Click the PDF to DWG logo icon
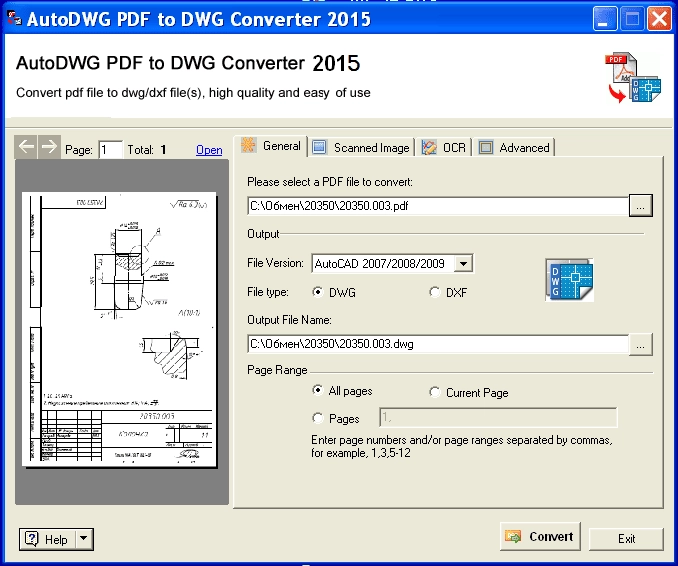Screen dimensions: 678x566 [x=633, y=77]
